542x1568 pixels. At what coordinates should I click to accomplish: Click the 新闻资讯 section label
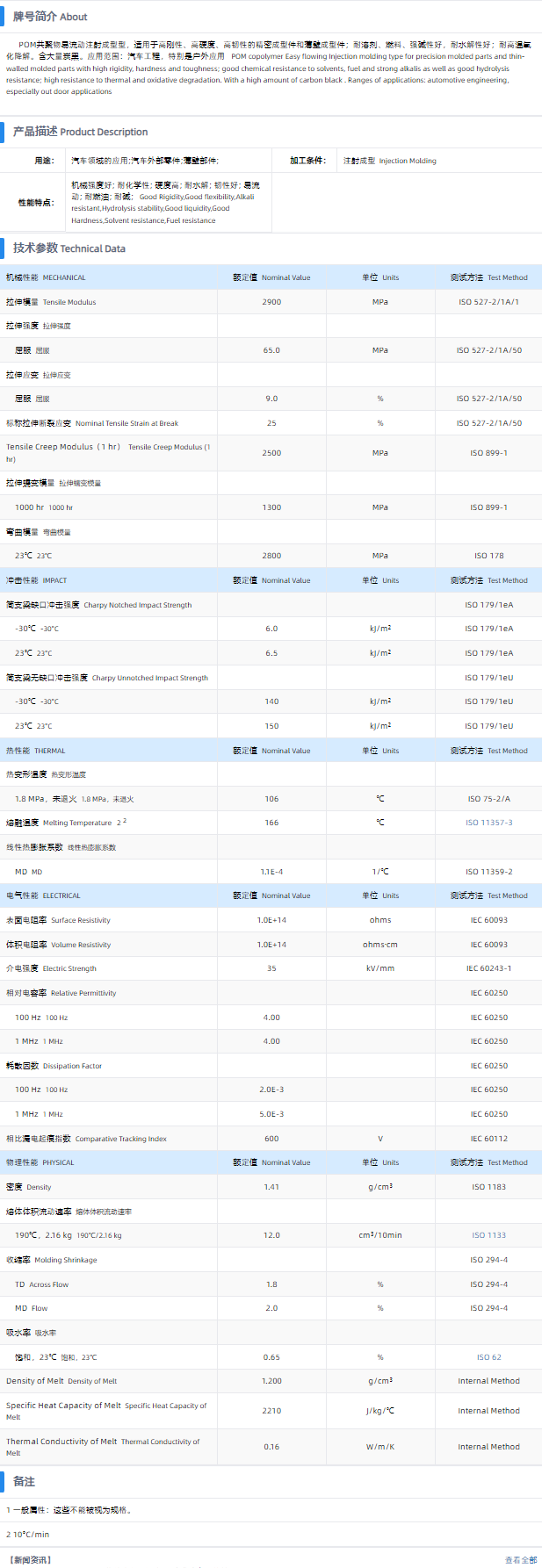[31, 1560]
